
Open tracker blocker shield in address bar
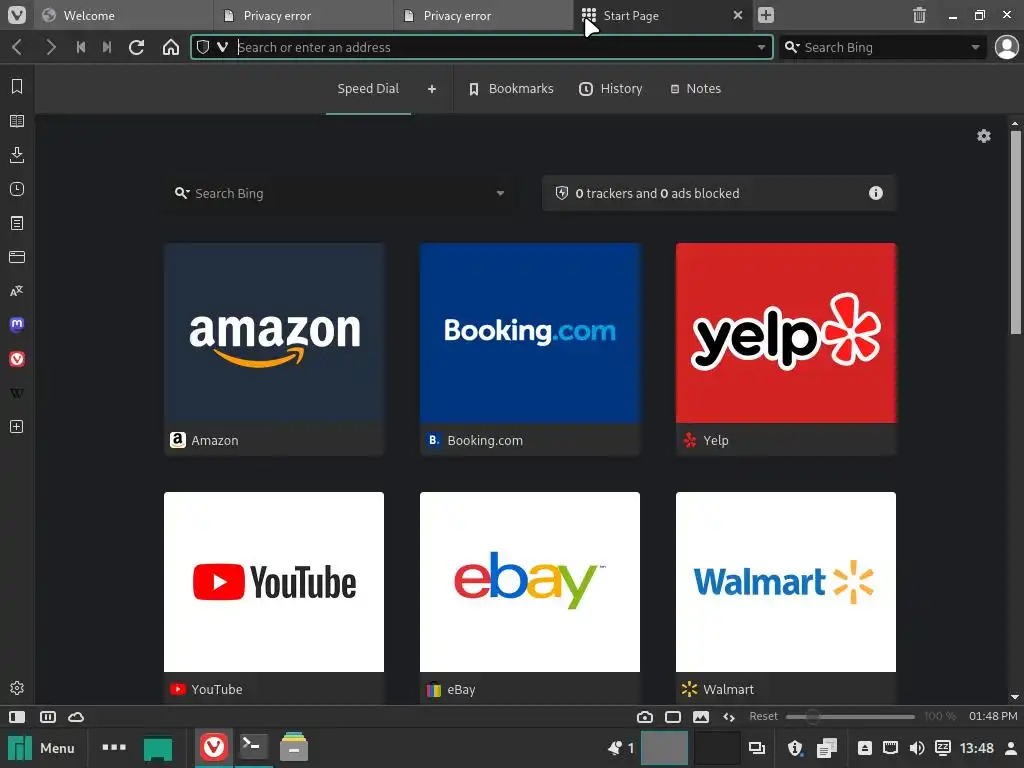203,47
